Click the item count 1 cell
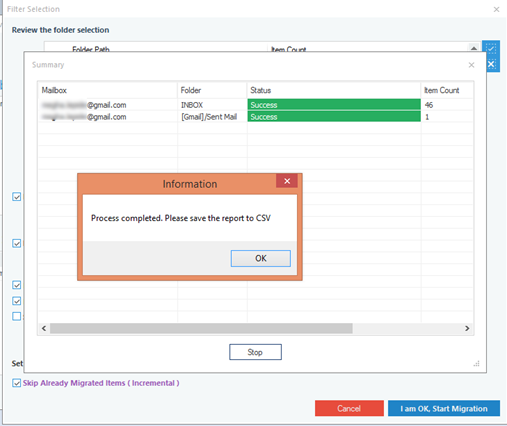The image size is (507, 426). (x=447, y=117)
